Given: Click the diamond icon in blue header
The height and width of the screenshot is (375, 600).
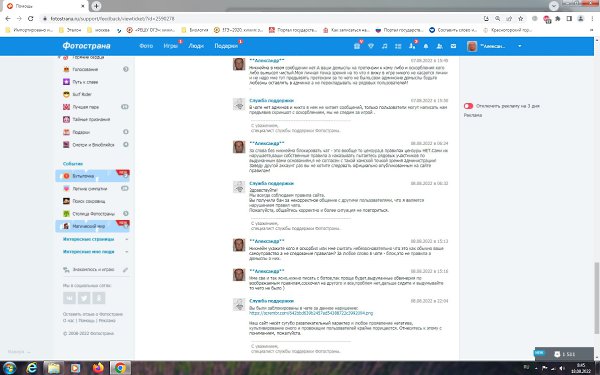Looking at the screenshot, I should coord(370,46).
